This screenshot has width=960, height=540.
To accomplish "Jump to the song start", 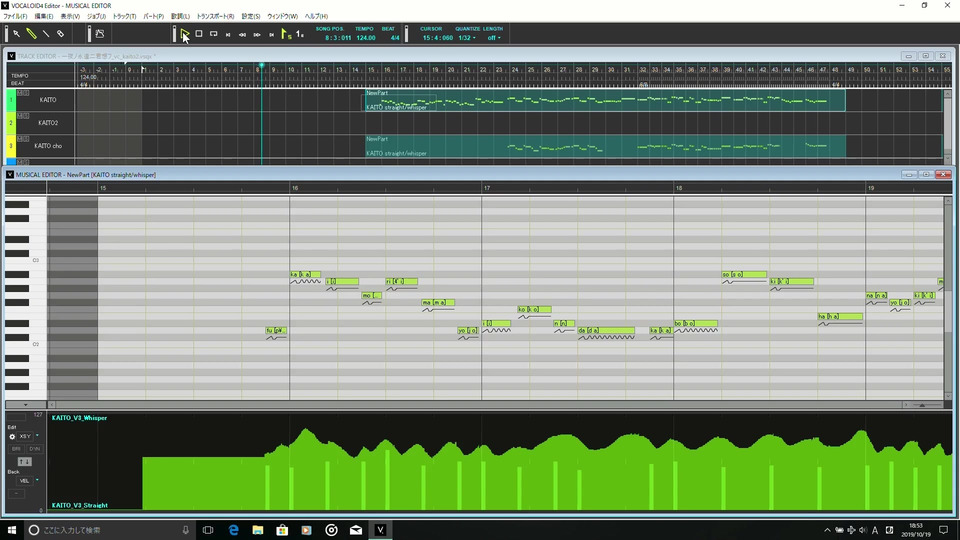I will (228, 34).
